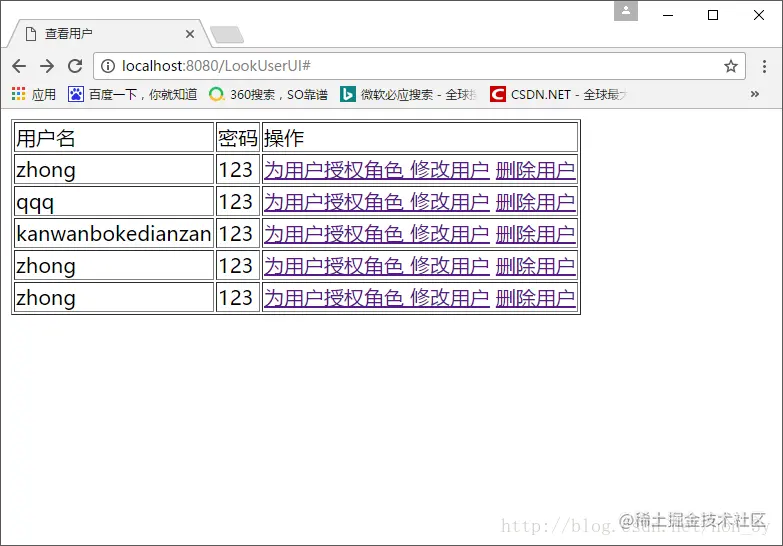
Task: Click 修改用户 for user qqq
Action: 450,202
